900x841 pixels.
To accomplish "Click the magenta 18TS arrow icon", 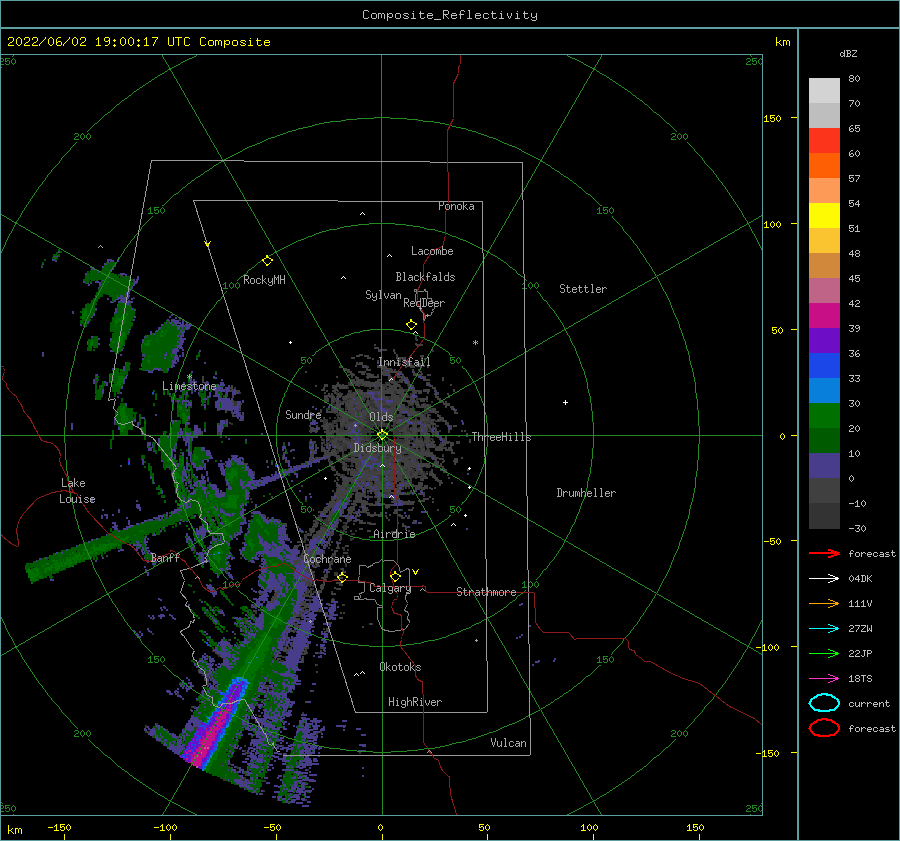I will pos(824,678).
